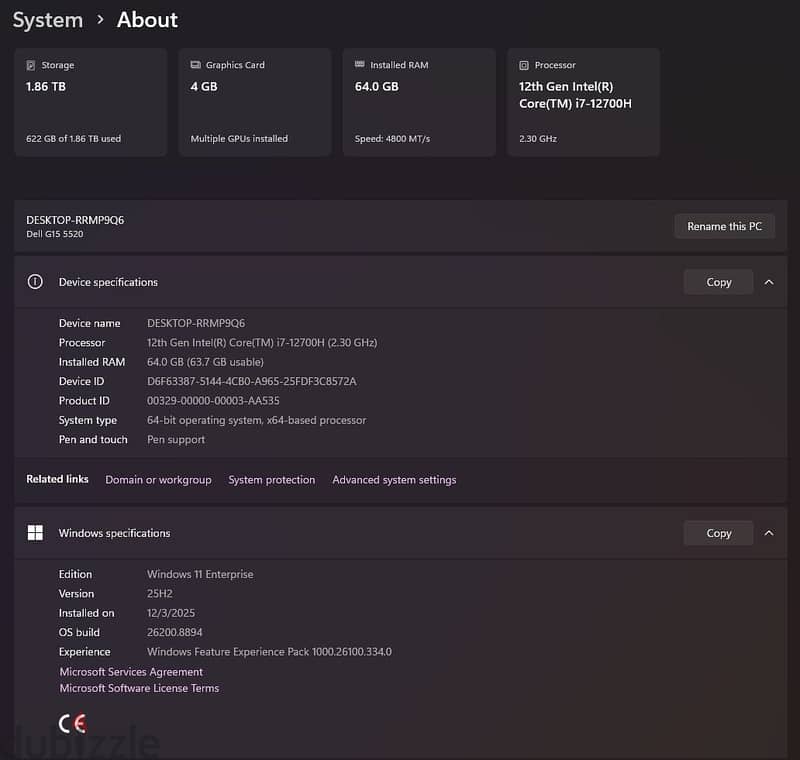This screenshot has width=800, height=760.
Task: Click the Processor card icon
Action: tap(524, 65)
